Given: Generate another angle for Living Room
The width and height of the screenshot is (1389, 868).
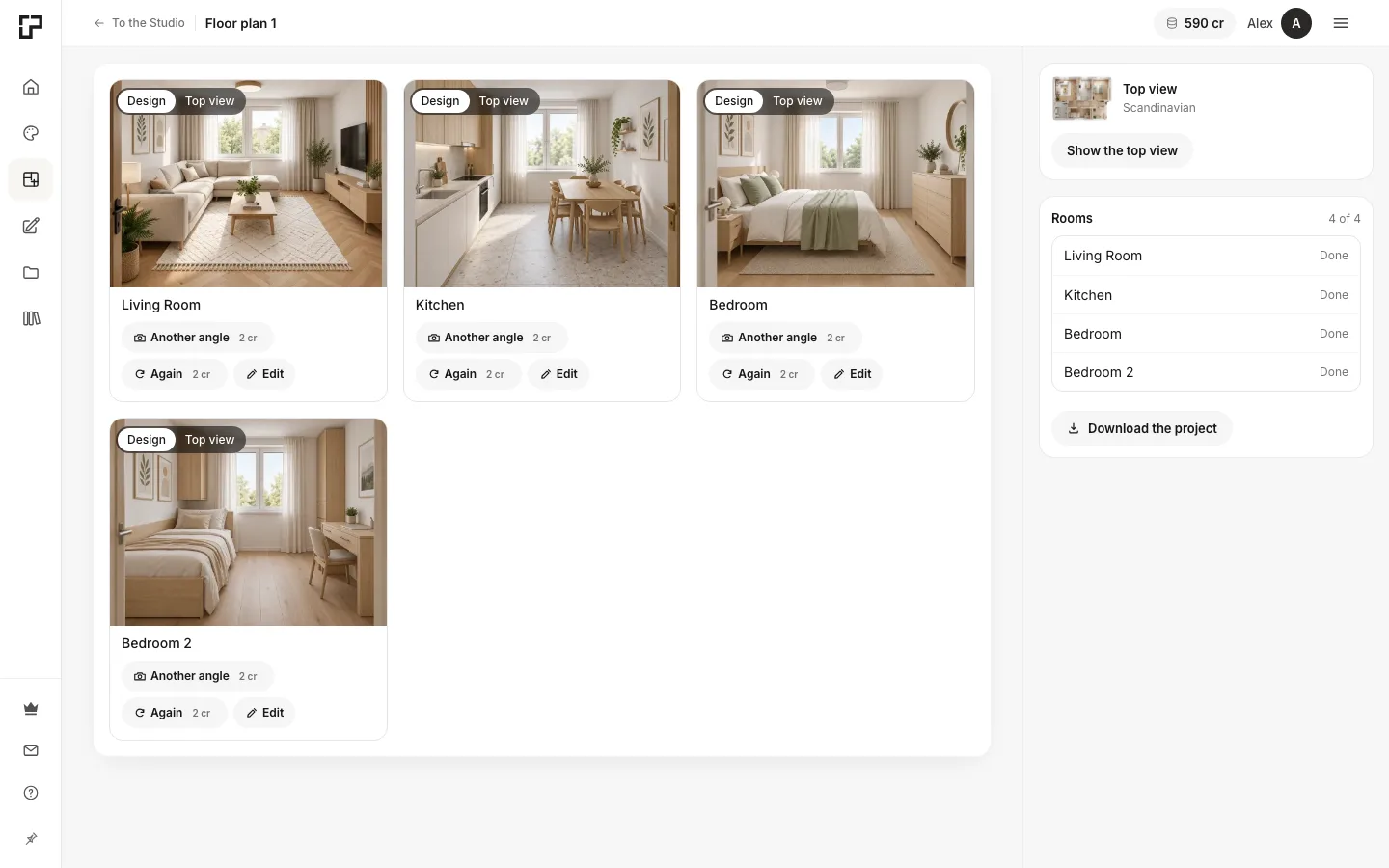Looking at the screenshot, I should tap(198, 338).
